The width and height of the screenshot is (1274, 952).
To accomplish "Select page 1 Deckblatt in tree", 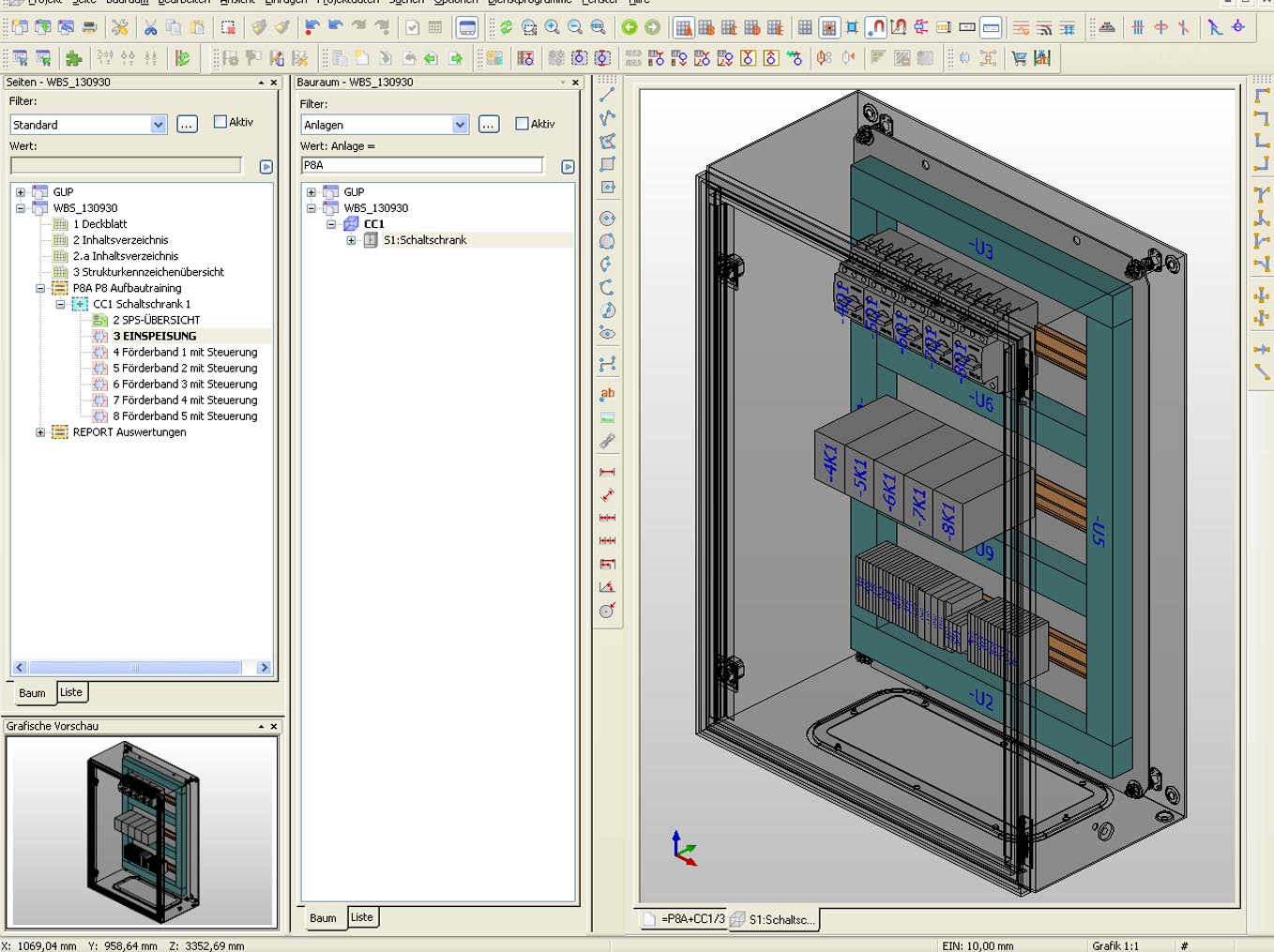I will click(100, 224).
